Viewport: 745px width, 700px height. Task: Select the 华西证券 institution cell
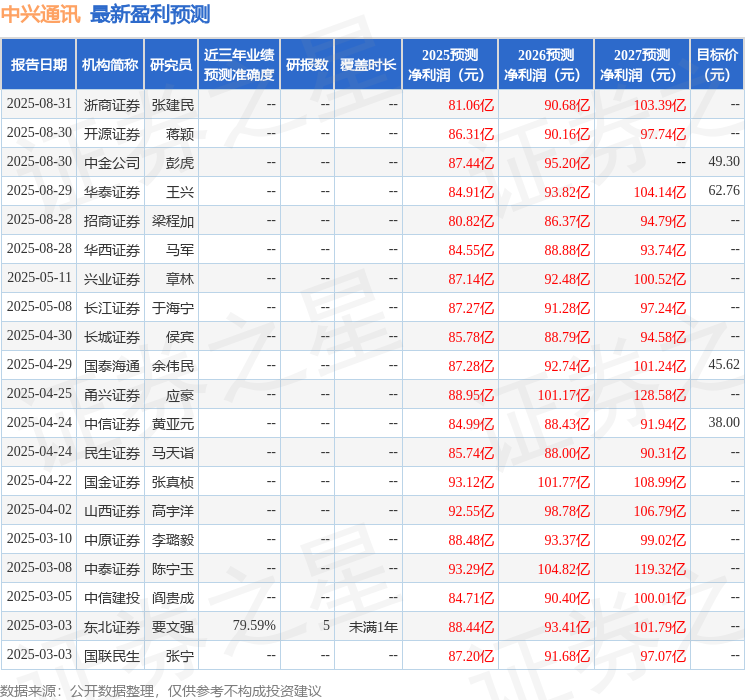pos(112,250)
